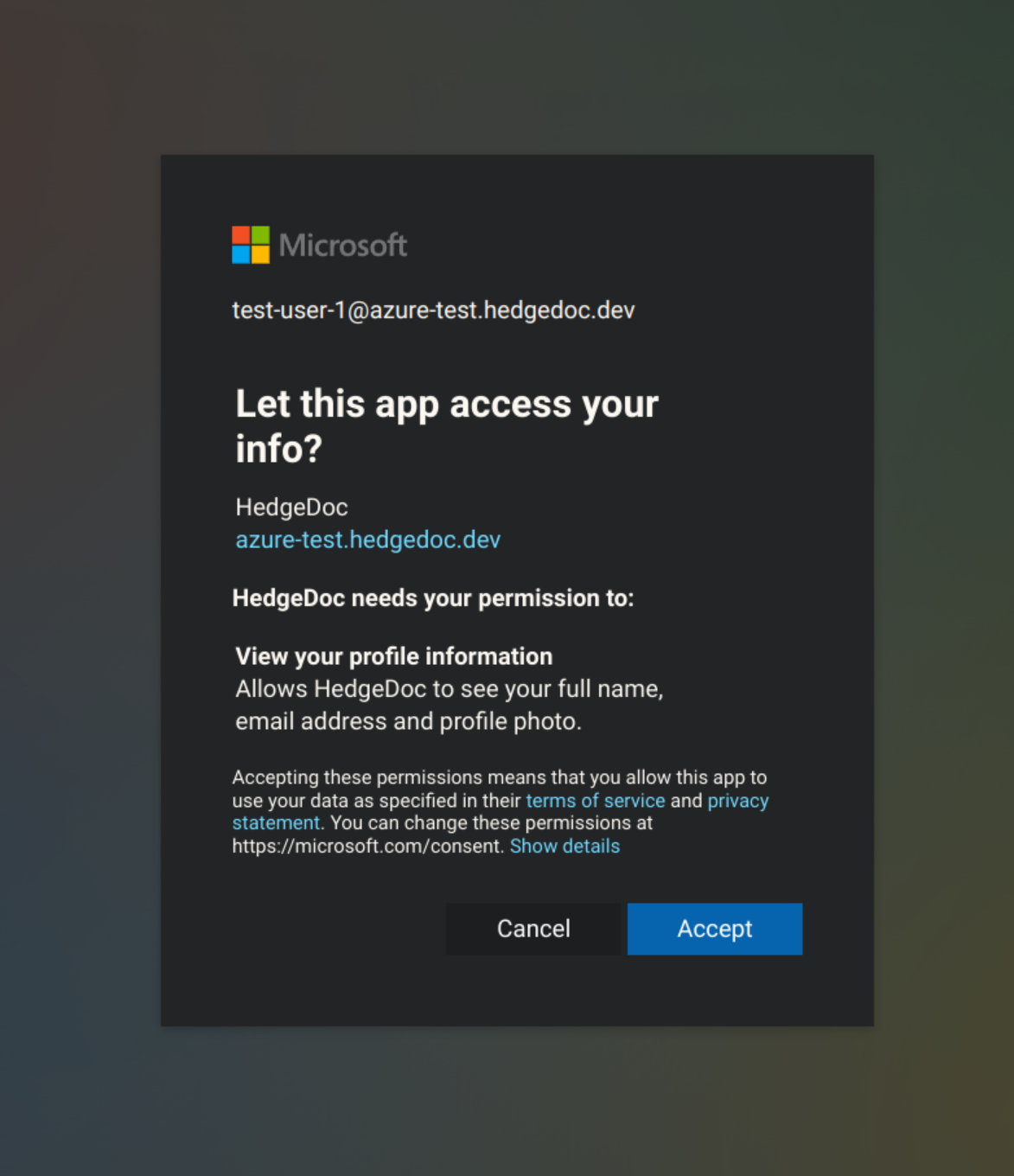Click the HedgeDoc needs your permission heading
Viewport: 1014px width, 1176px height.
pos(433,598)
